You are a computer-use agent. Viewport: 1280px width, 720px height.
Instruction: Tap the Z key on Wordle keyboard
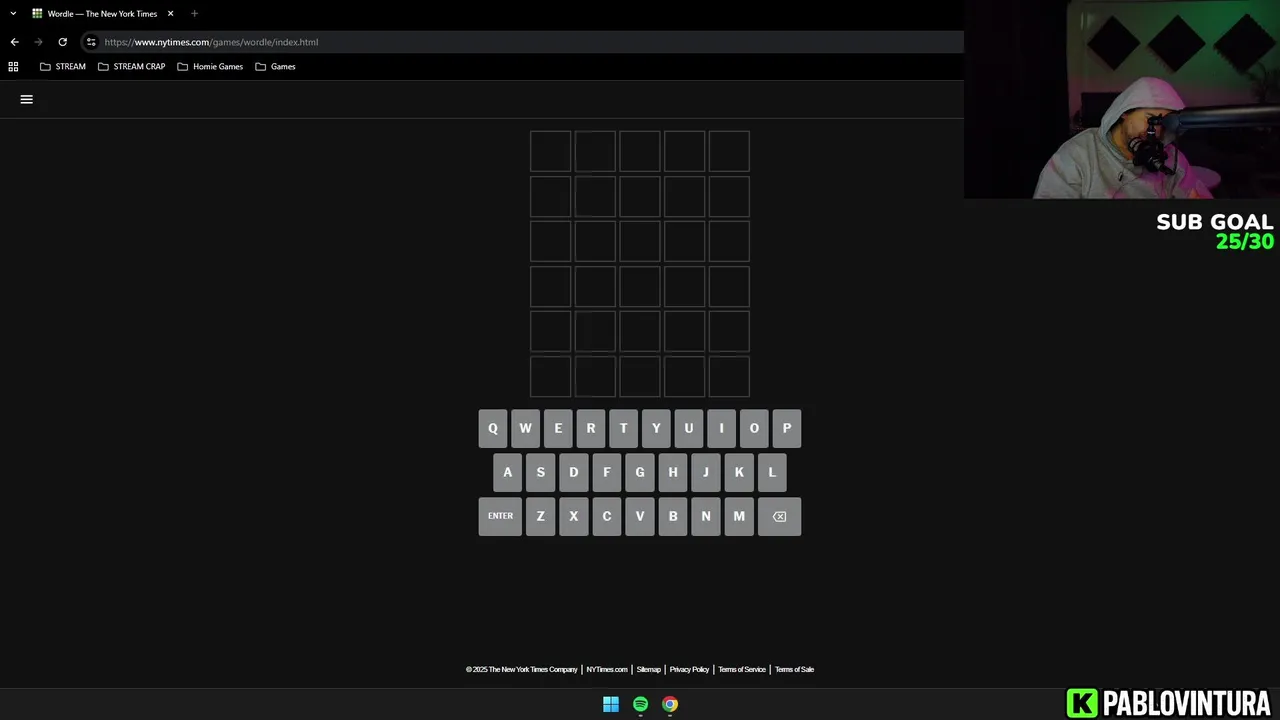click(540, 516)
